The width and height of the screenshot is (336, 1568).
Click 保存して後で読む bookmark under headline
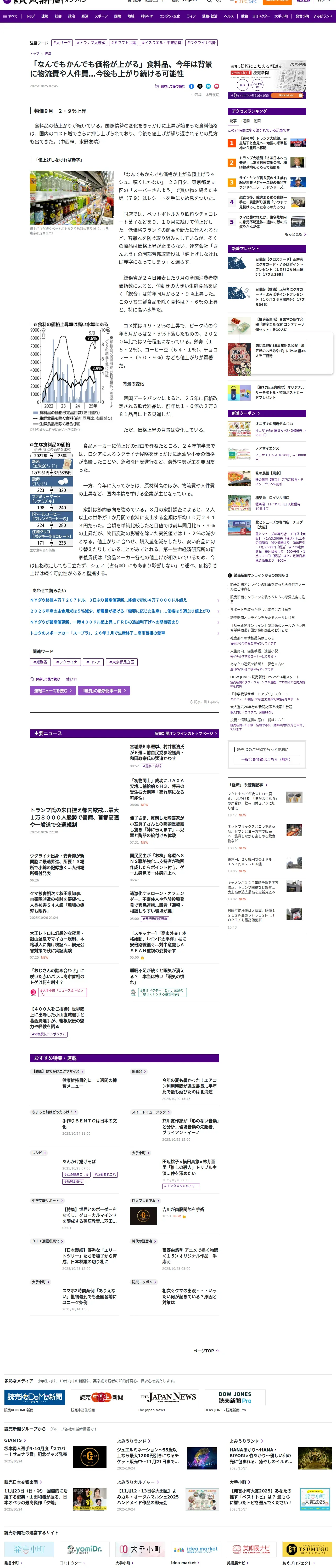(170, 87)
